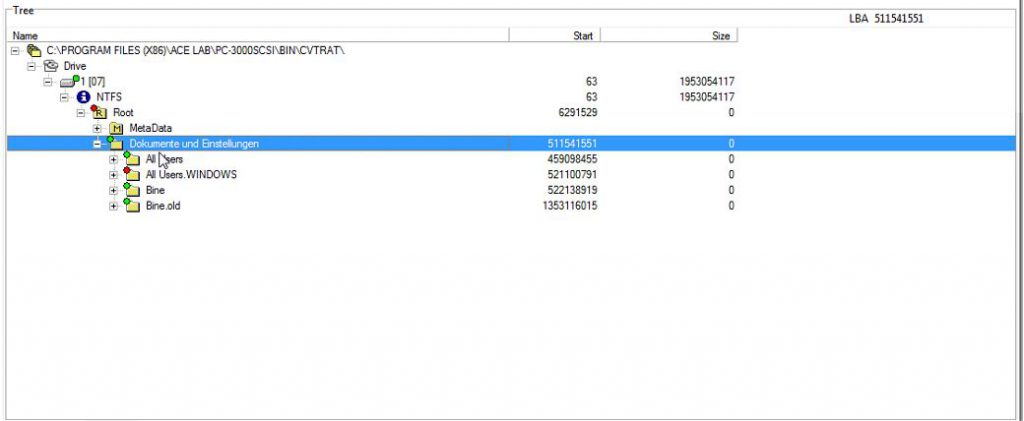
Task: Click the Root folder icon
Action: (x=100, y=113)
